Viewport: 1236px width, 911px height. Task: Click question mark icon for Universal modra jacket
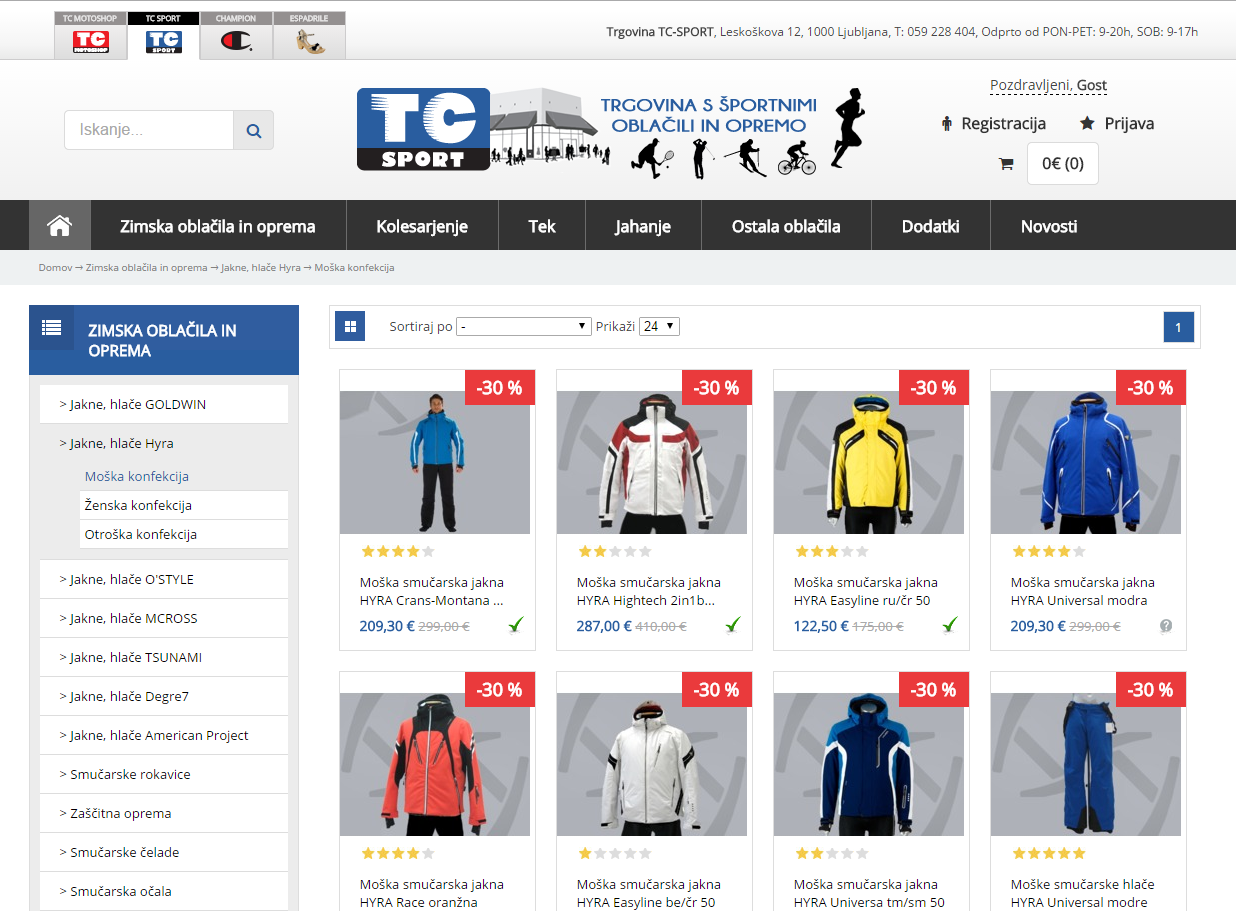tap(1166, 626)
